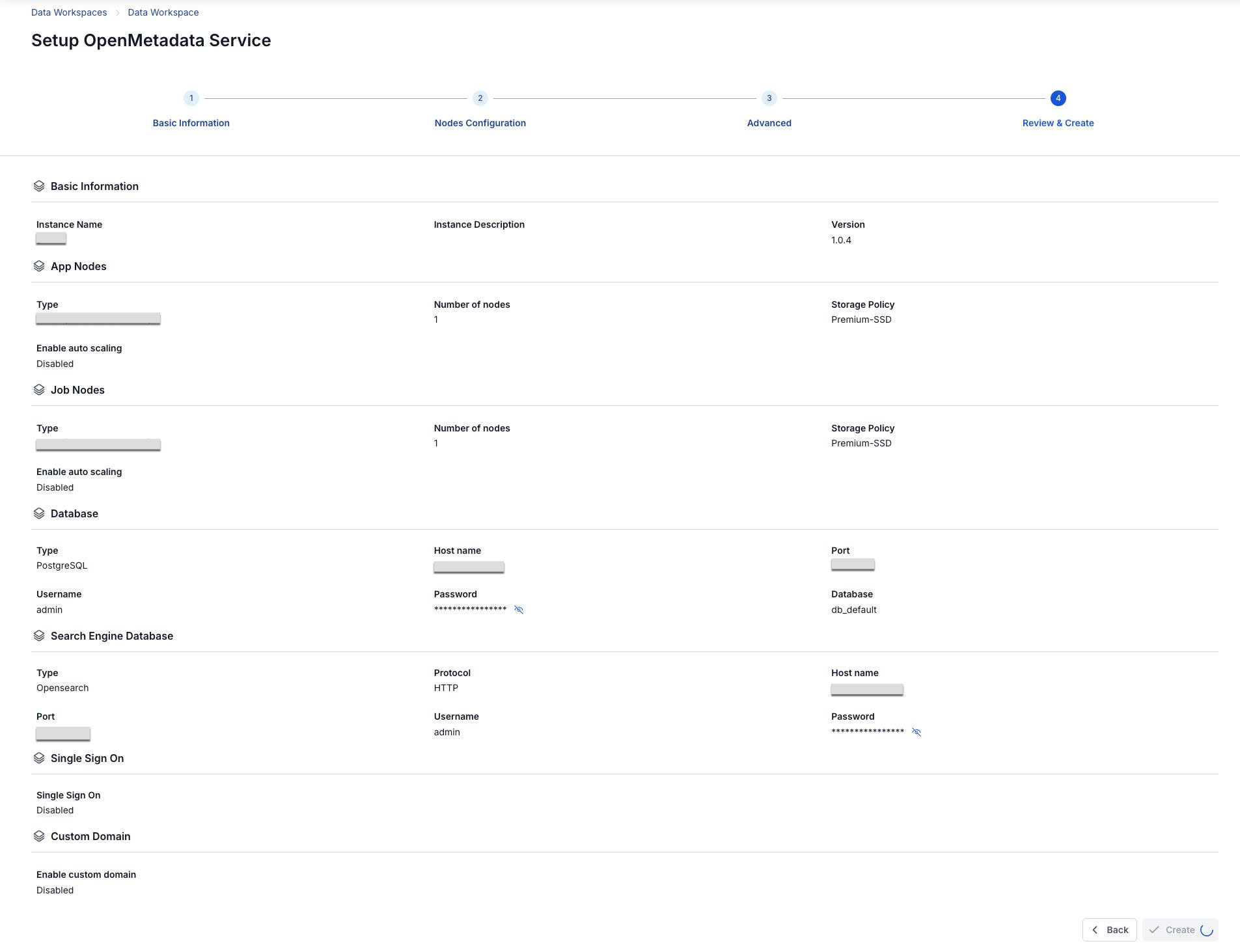Click the PostgreSQL database type value
Screen dimensions: 1240x952
click(62, 565)
